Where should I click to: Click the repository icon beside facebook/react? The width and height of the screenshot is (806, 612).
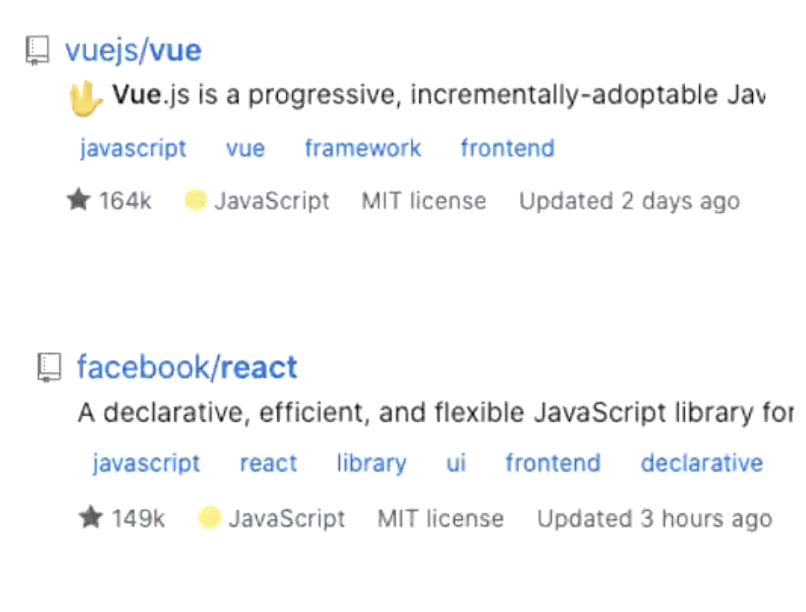[x=49, y=368]
